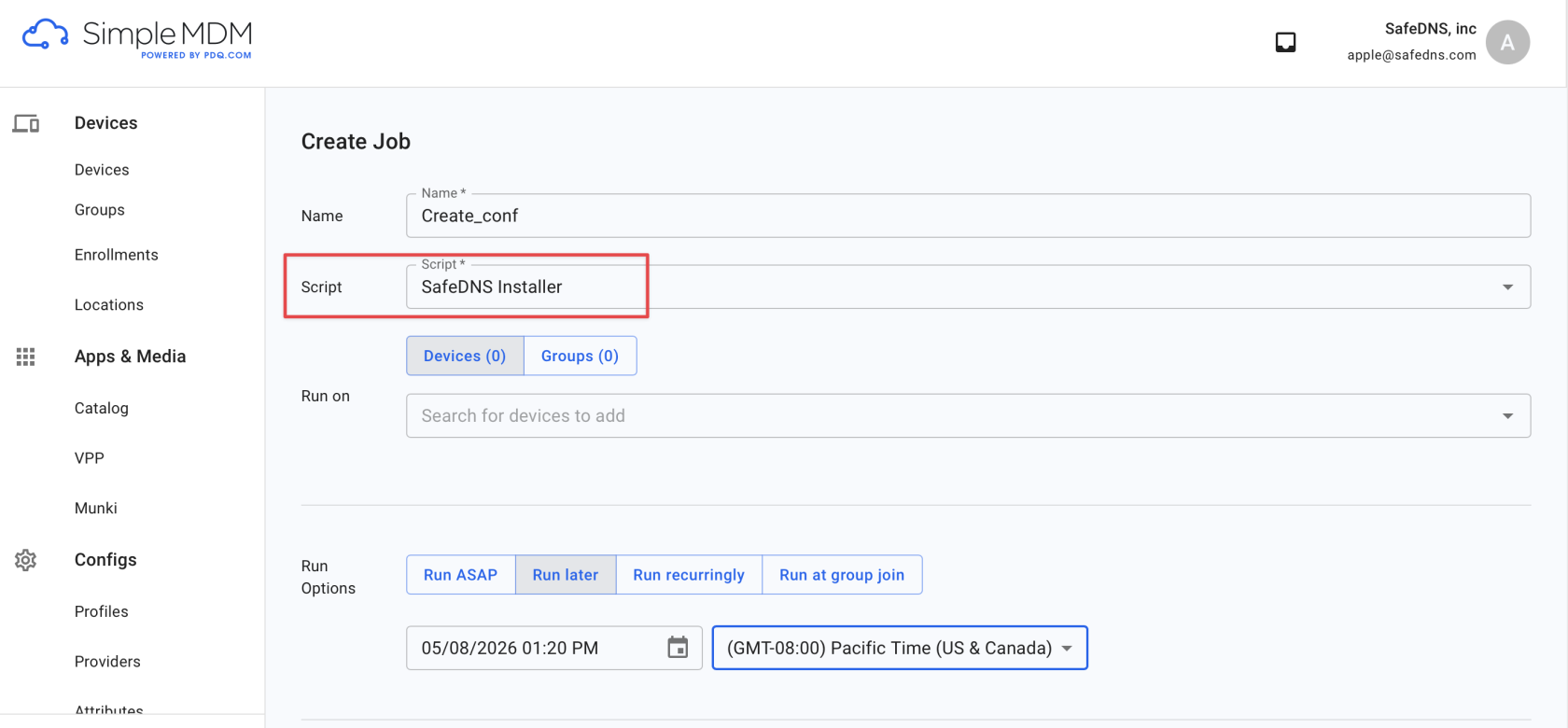Click the SafeDNS, inc account name
This screenshot has height=728, width=1568.
(1430, 29)
